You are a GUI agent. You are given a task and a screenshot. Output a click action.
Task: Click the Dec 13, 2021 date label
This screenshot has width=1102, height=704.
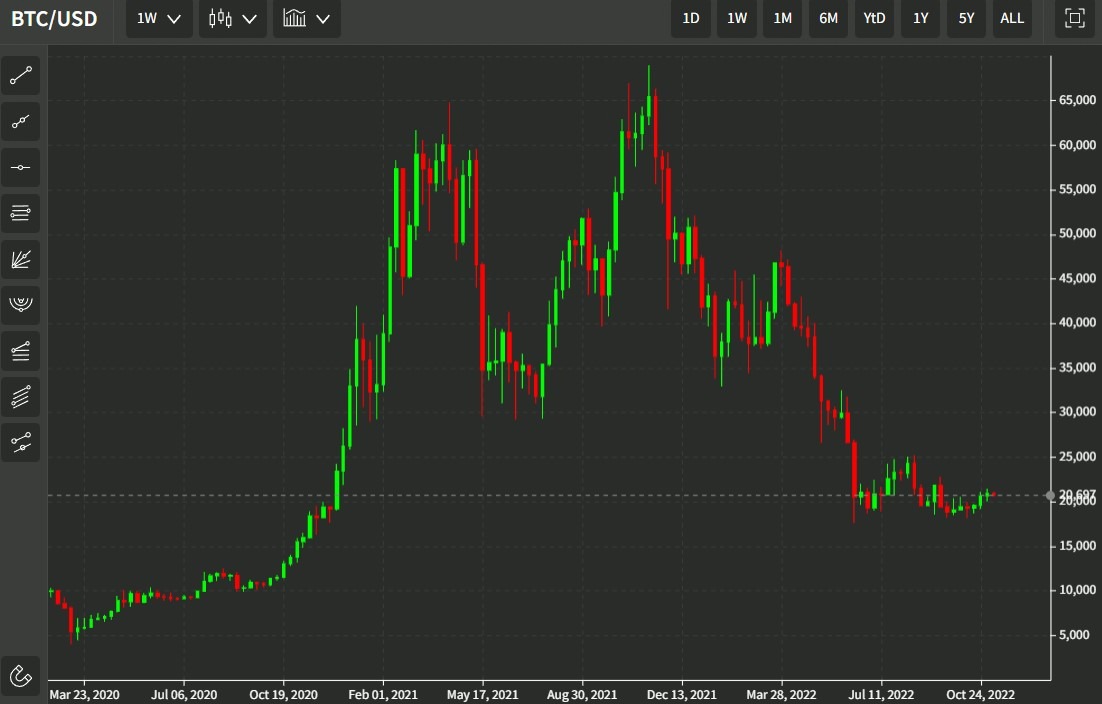pos(682,694)
